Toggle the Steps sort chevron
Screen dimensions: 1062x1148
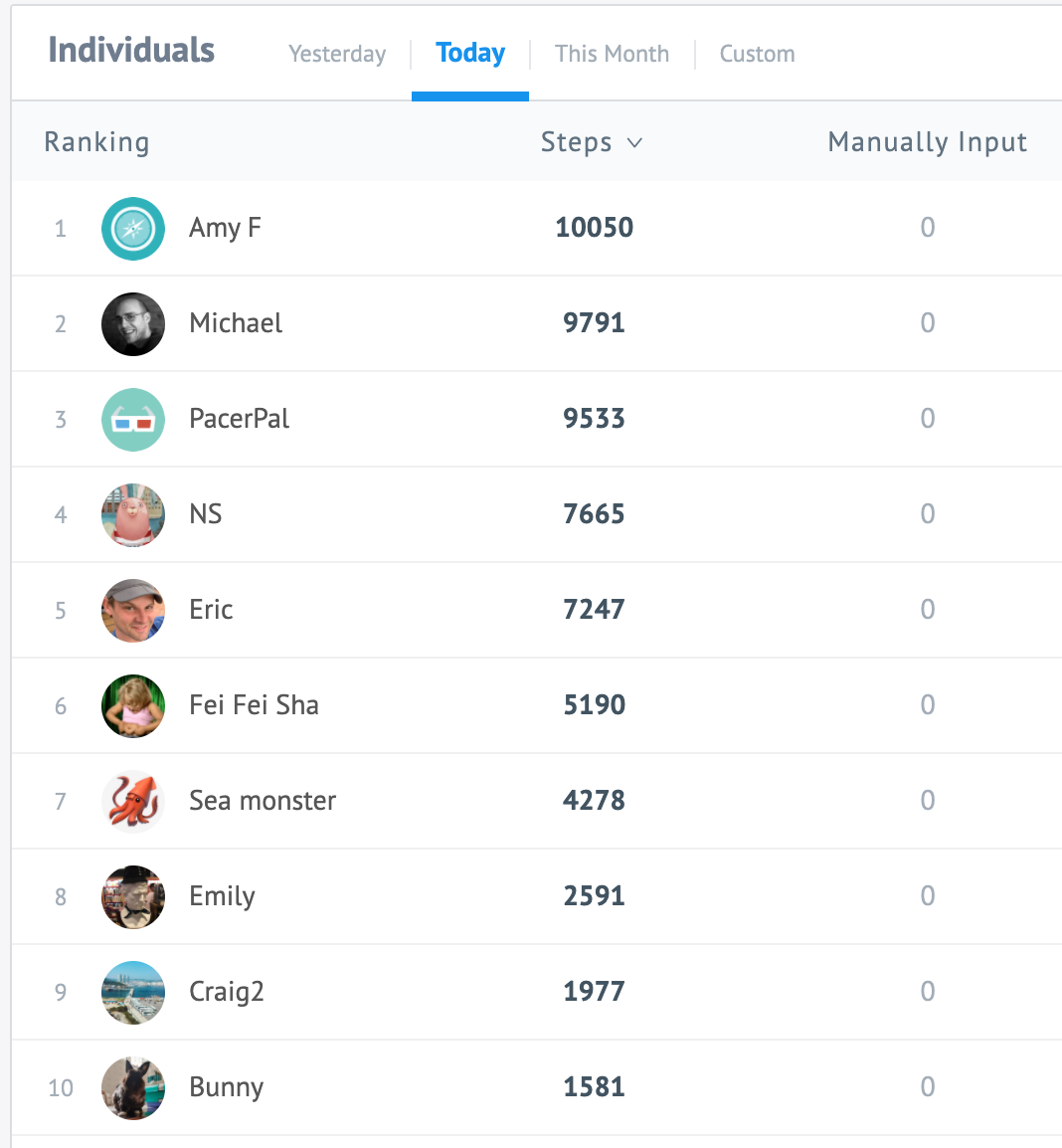pyautogui.click(x=634, y=143)
